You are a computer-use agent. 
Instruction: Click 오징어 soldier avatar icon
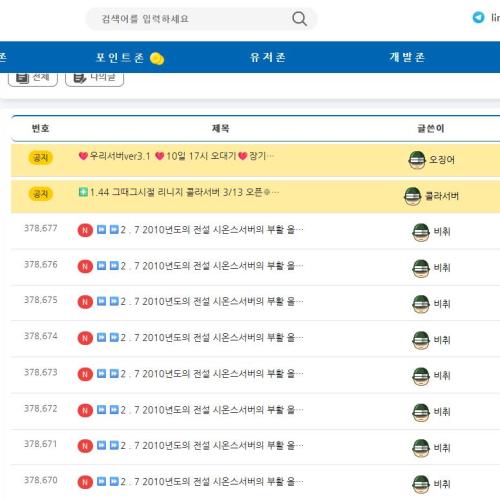[x=417, y=160]
